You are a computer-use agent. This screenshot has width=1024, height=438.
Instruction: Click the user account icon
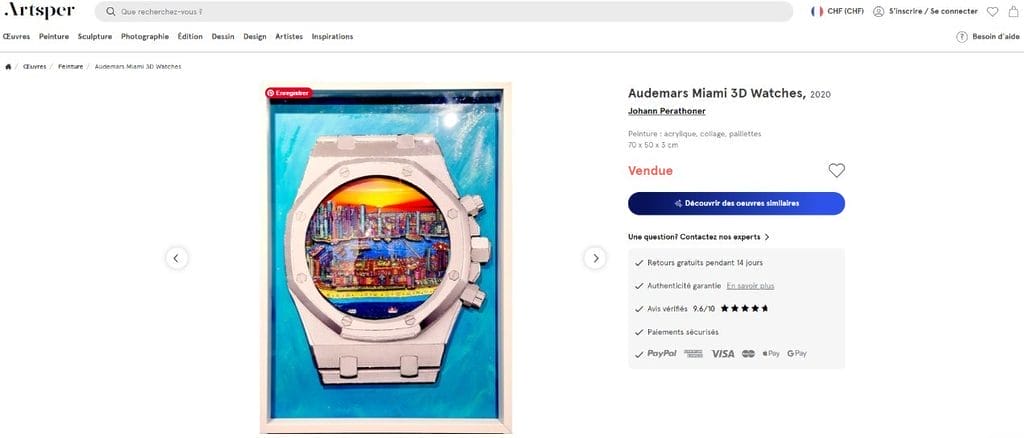point(878,11)
